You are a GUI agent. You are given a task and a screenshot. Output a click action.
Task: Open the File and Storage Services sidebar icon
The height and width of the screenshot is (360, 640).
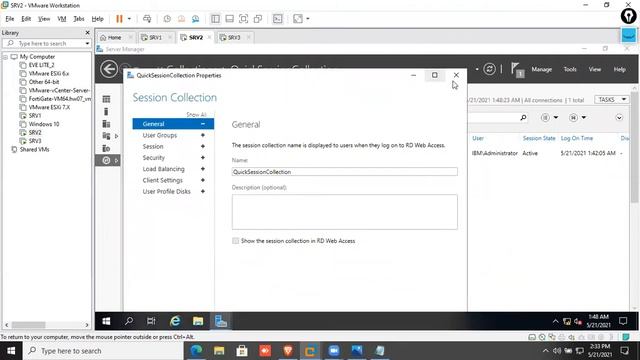[107, 136]
